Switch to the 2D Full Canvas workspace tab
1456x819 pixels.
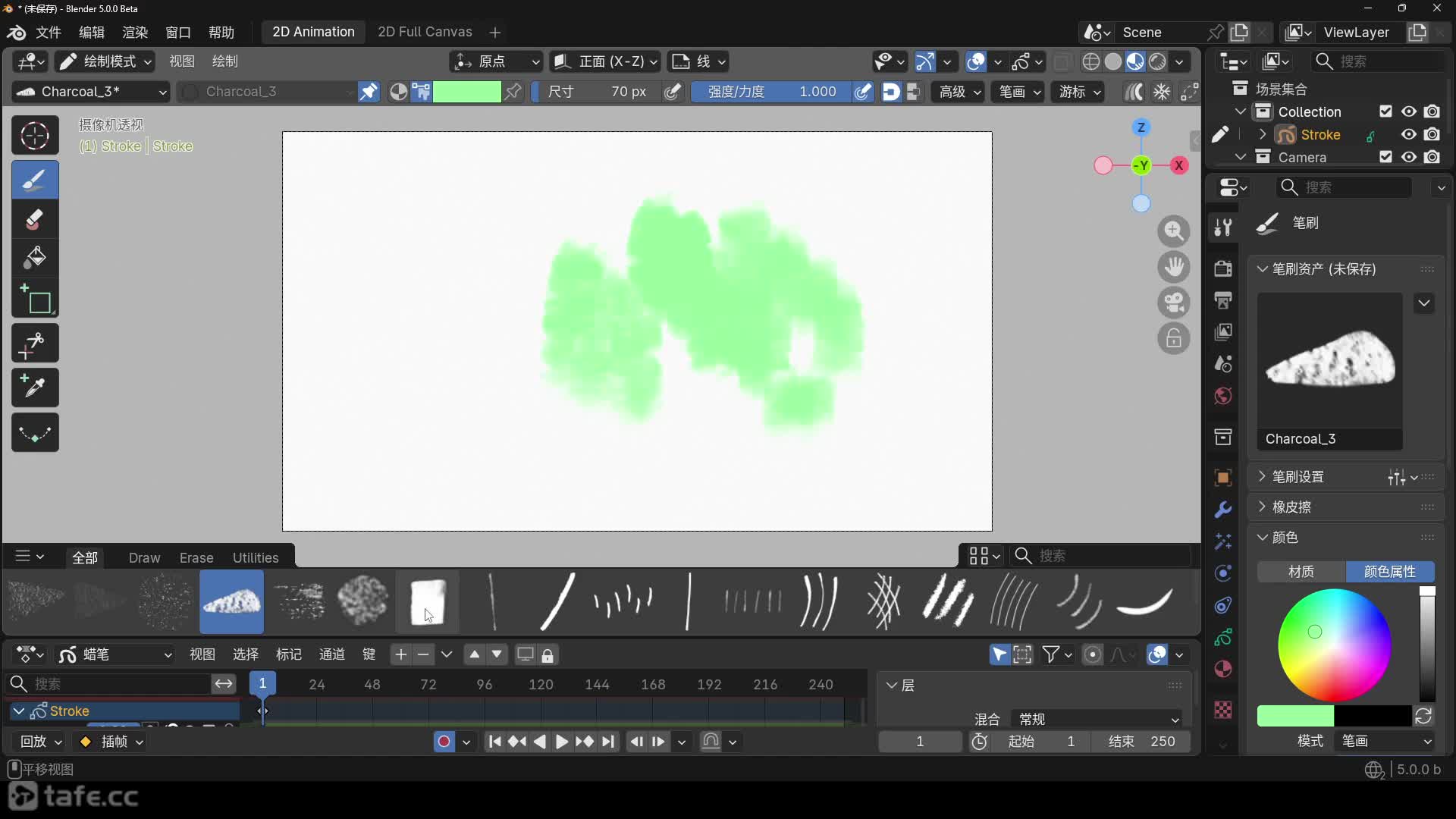pos(425,32)
